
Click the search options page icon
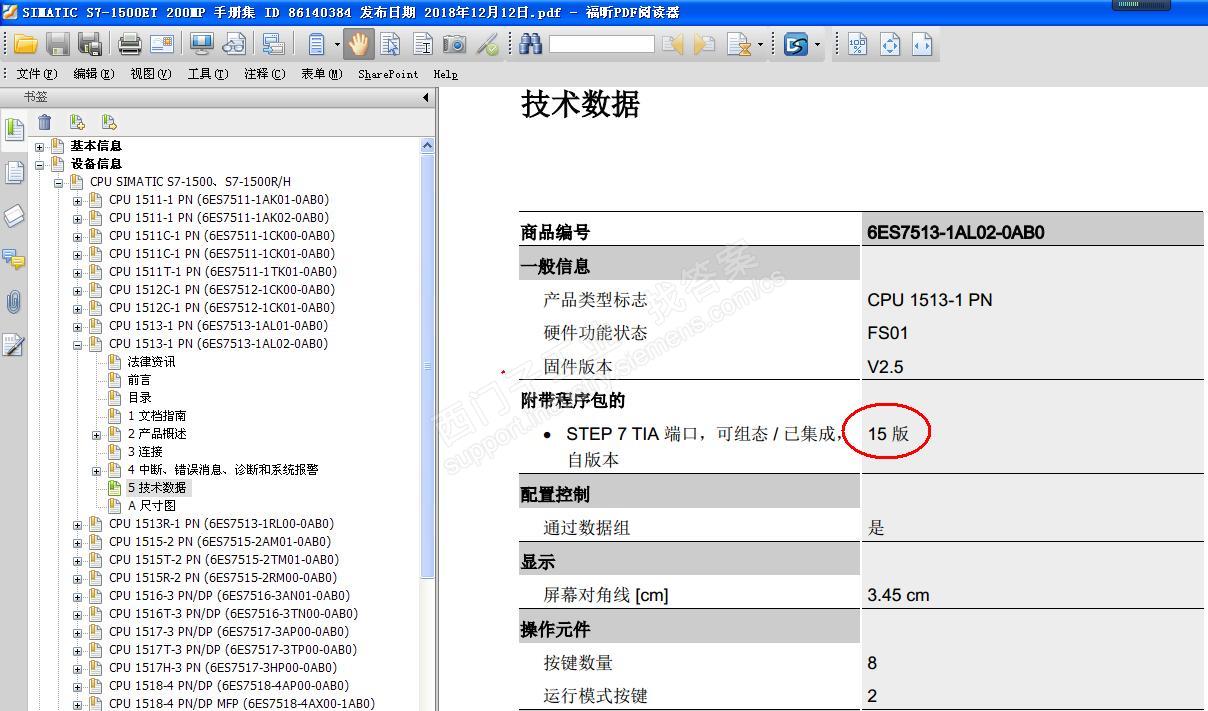739,44
